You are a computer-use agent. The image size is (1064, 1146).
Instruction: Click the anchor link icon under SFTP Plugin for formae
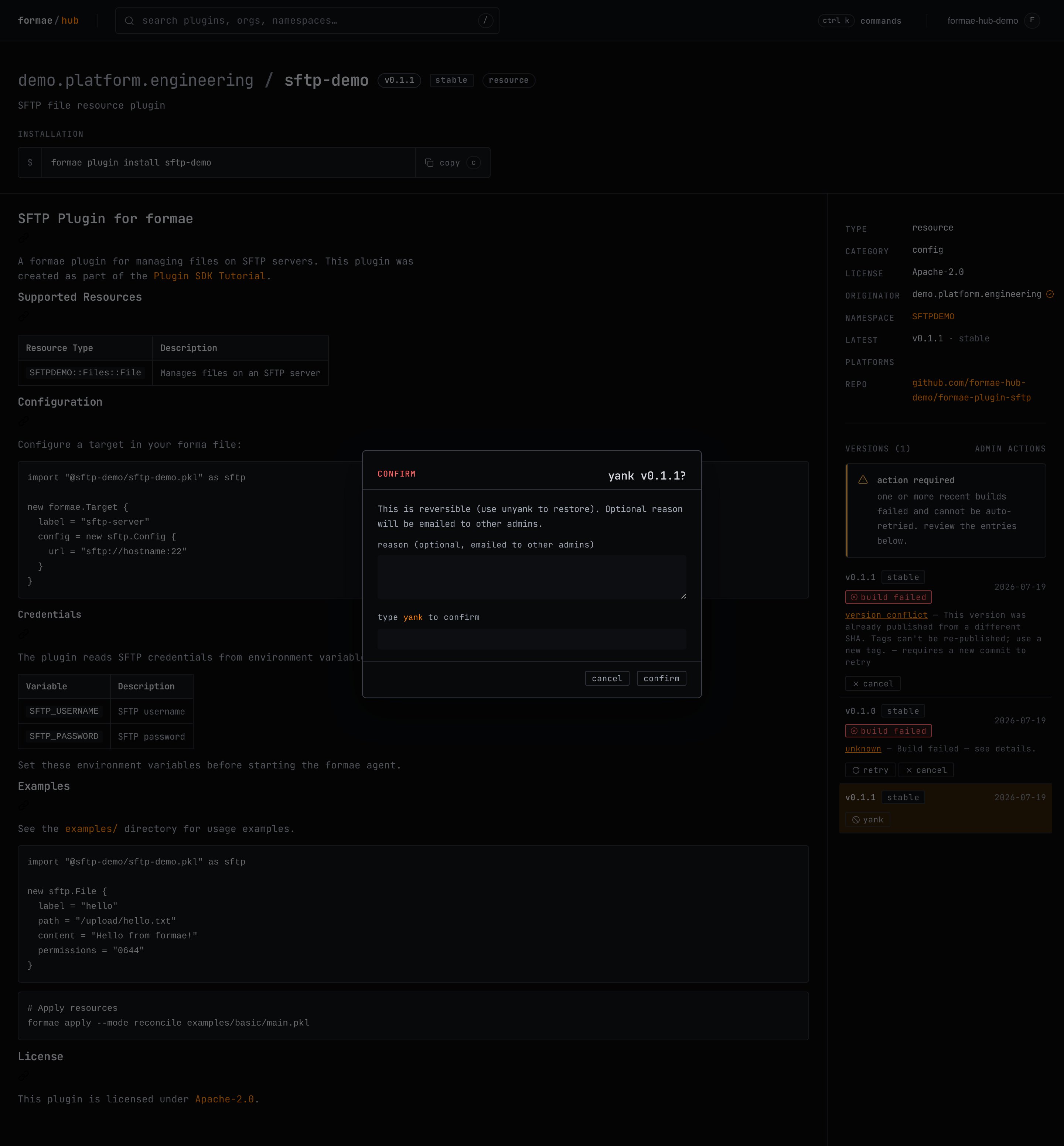tap(24, 237)
